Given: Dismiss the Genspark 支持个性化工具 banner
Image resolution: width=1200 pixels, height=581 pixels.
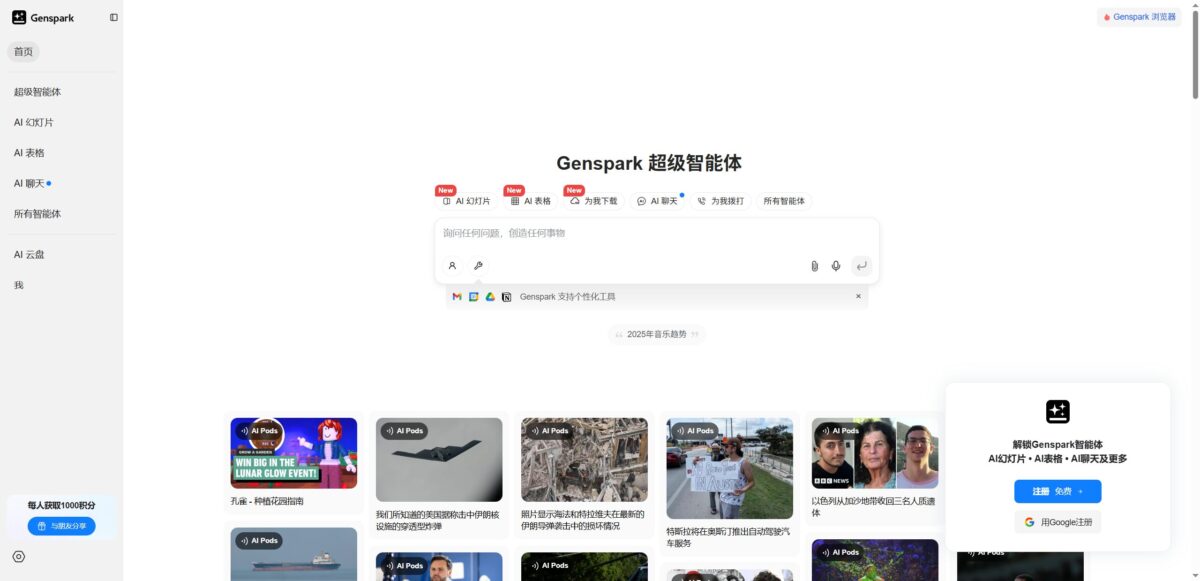Looking at the screenshot, I should click(x=858, y=296).
